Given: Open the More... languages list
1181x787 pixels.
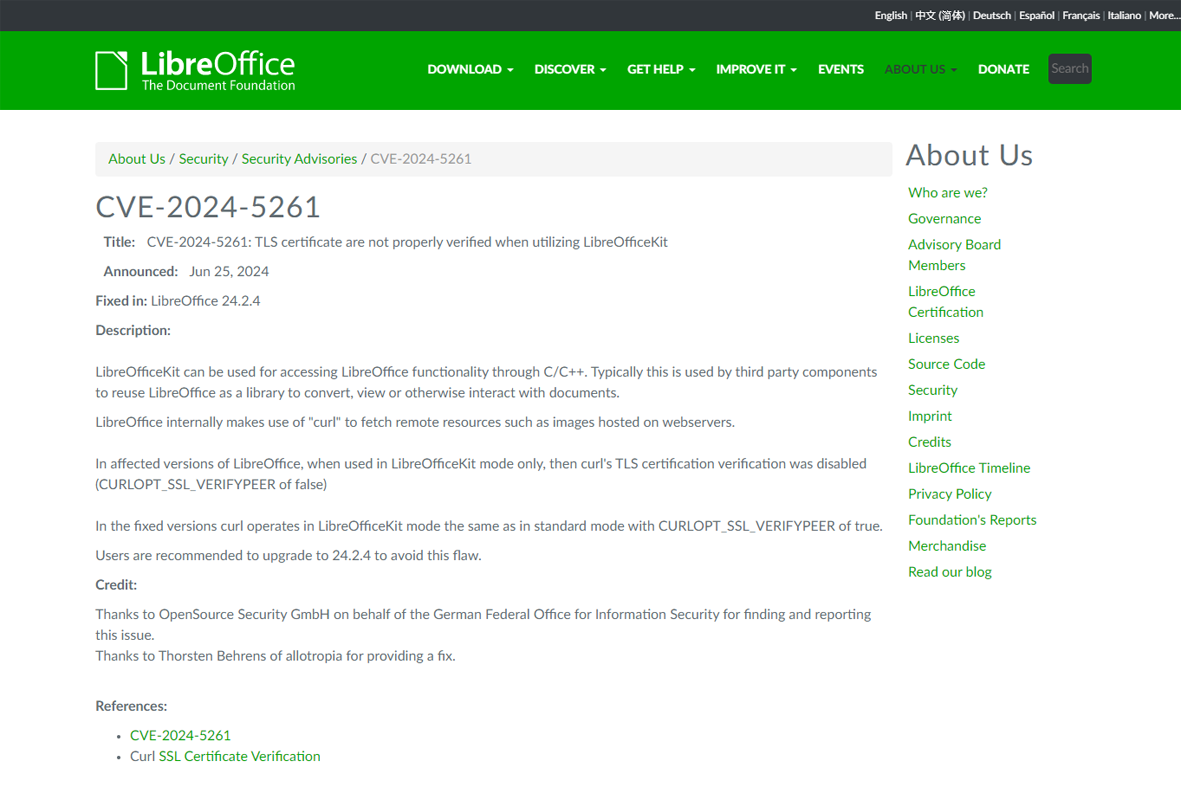Looking at the screenshot, I should (x=1163, y=15).
